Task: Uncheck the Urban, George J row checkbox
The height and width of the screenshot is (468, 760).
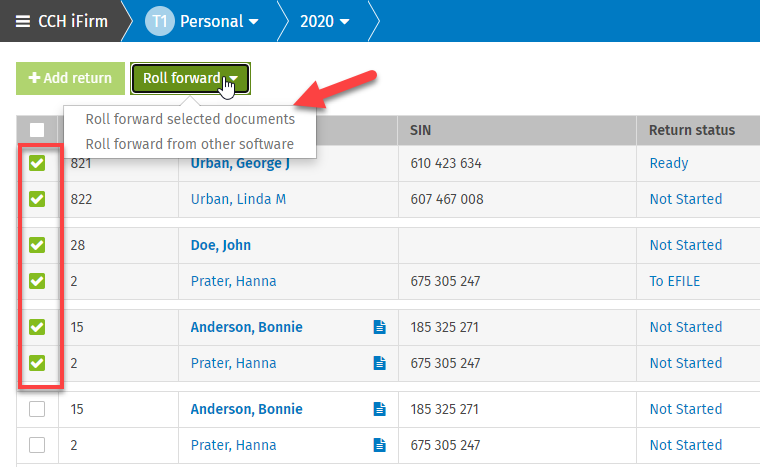Action: 37,163
